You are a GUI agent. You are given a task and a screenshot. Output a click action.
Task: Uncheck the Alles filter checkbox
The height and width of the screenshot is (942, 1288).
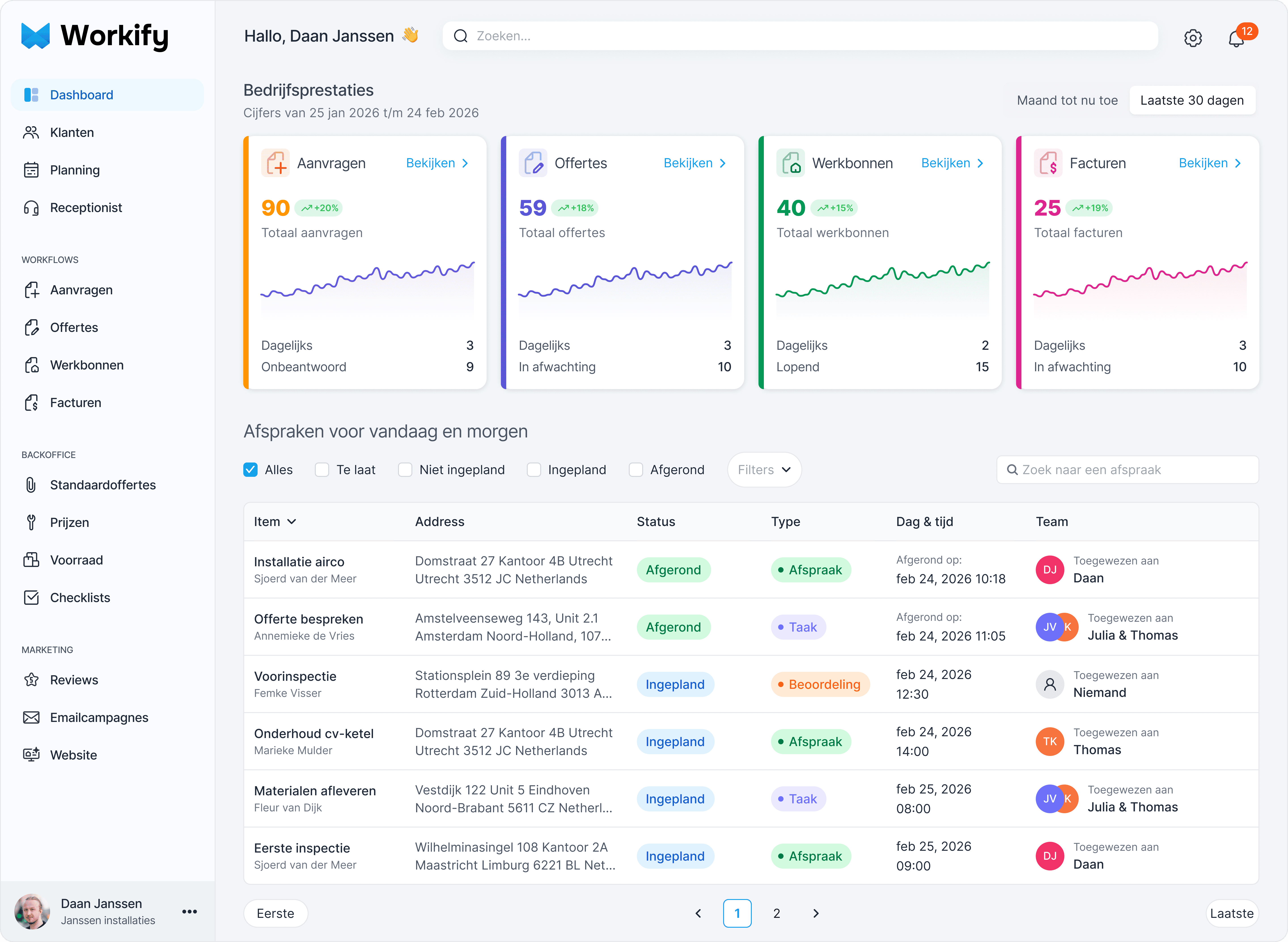click(250, 470)
